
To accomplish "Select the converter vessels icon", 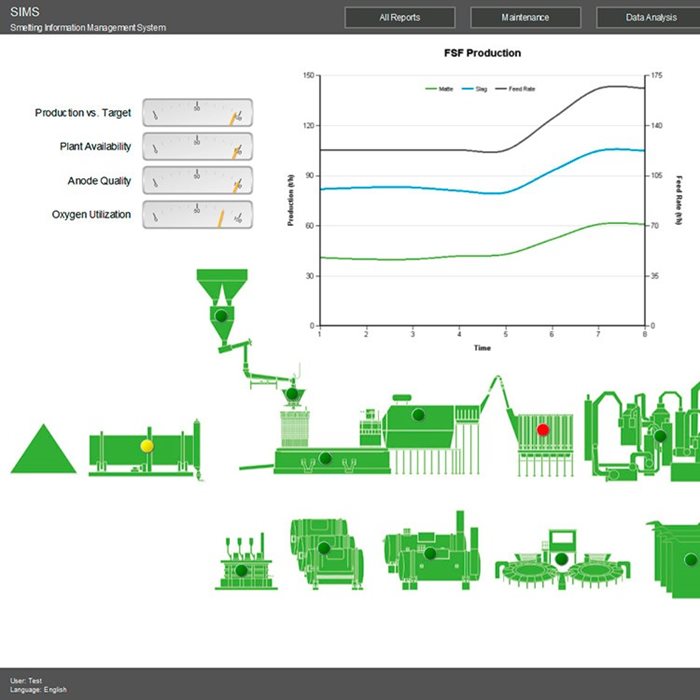I will (x=327, y=554).
